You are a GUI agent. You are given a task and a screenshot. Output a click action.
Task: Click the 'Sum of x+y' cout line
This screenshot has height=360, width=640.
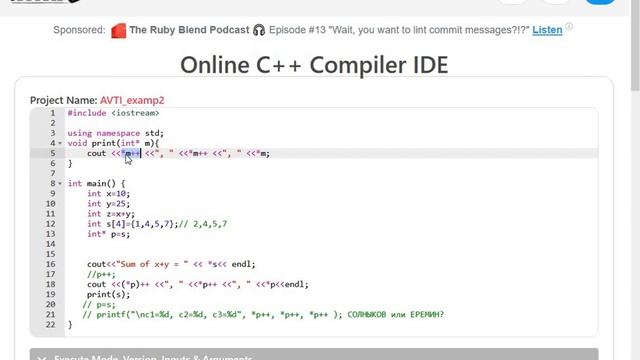(171, 264)
